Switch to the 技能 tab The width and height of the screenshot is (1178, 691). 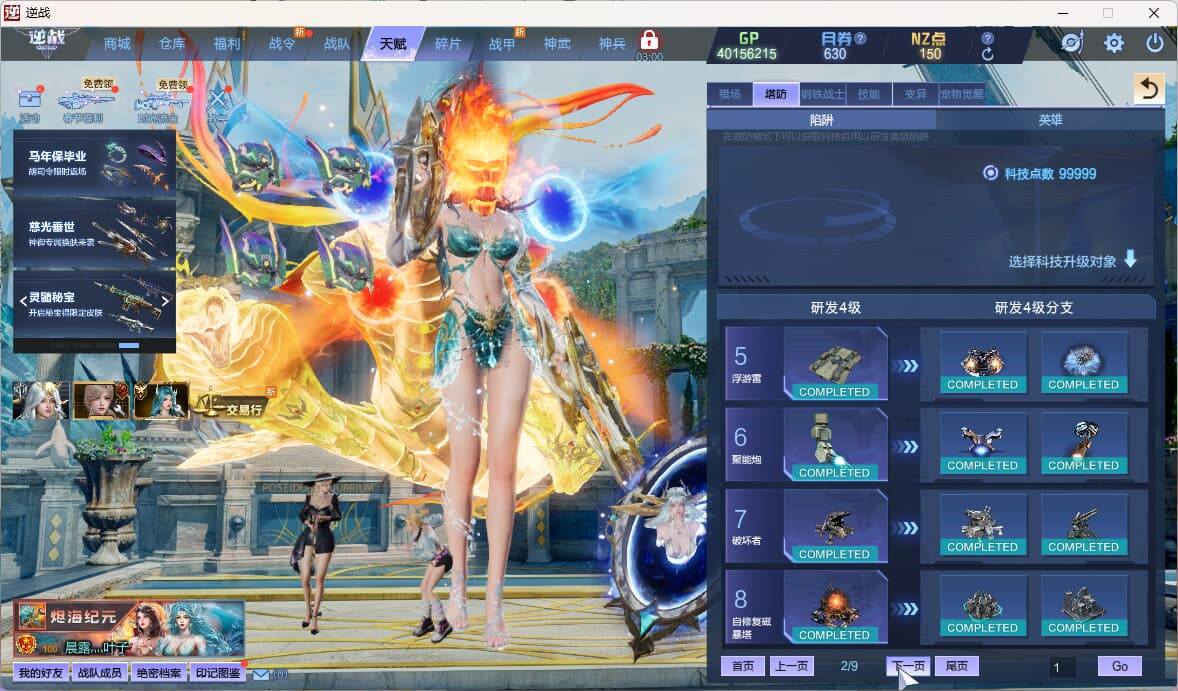868,94
